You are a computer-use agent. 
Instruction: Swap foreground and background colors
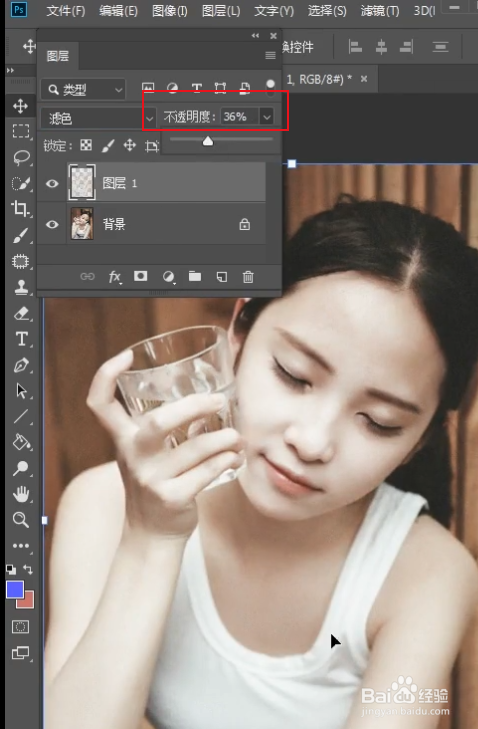pos(28,569)
